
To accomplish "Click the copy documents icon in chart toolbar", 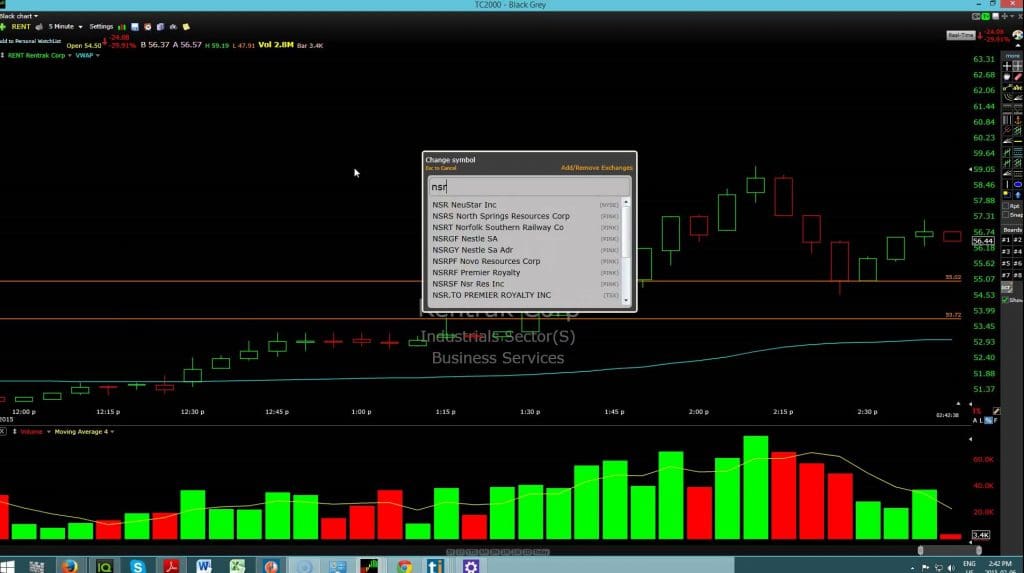I will coord(161,27).
